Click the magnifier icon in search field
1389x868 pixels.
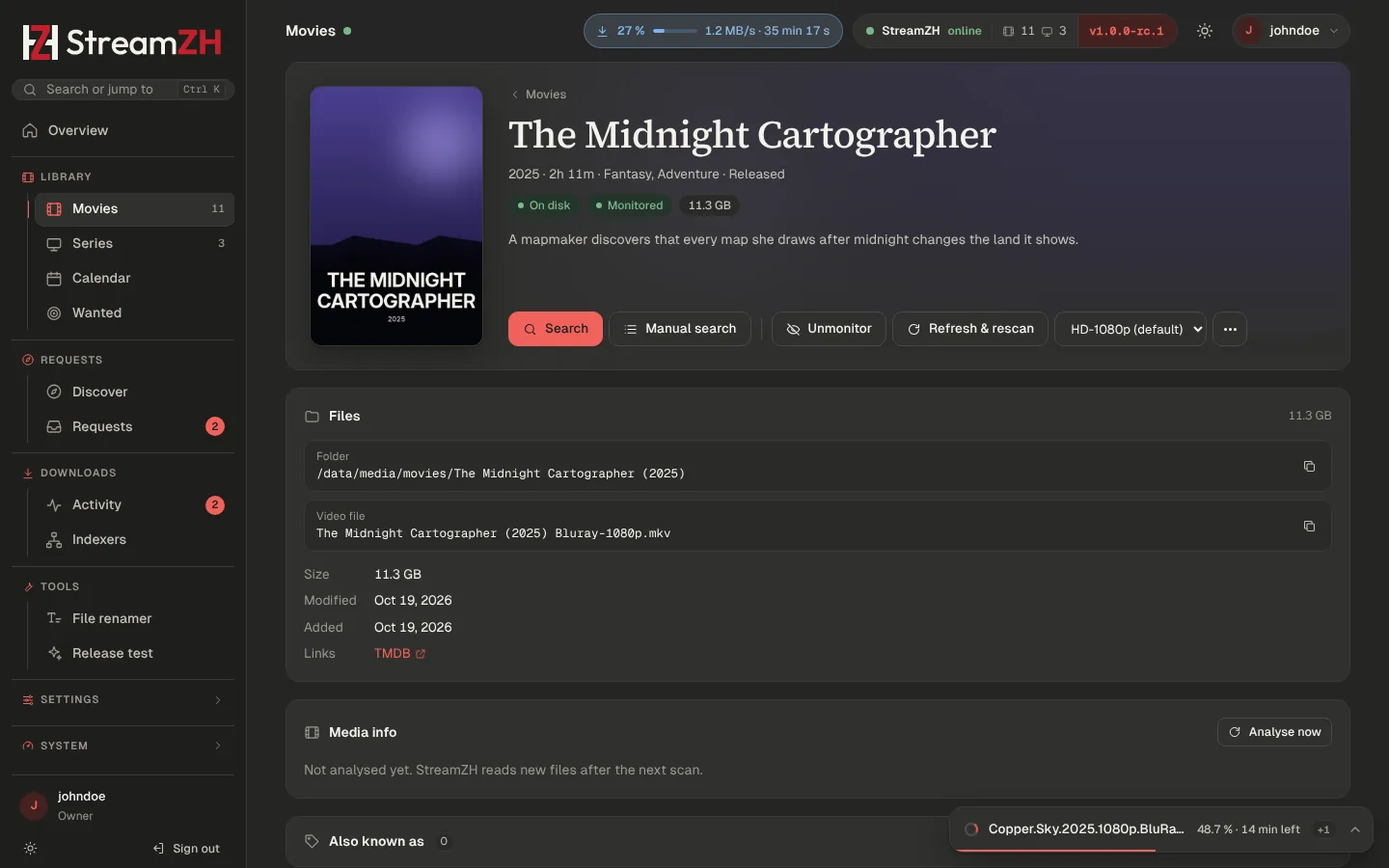point(30,89)
